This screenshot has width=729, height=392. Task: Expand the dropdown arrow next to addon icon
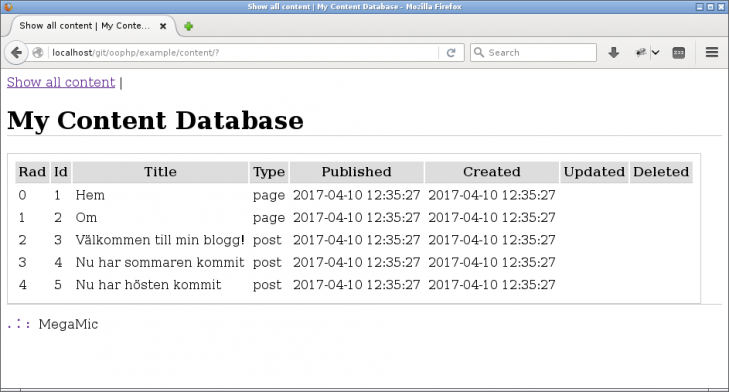655,53
